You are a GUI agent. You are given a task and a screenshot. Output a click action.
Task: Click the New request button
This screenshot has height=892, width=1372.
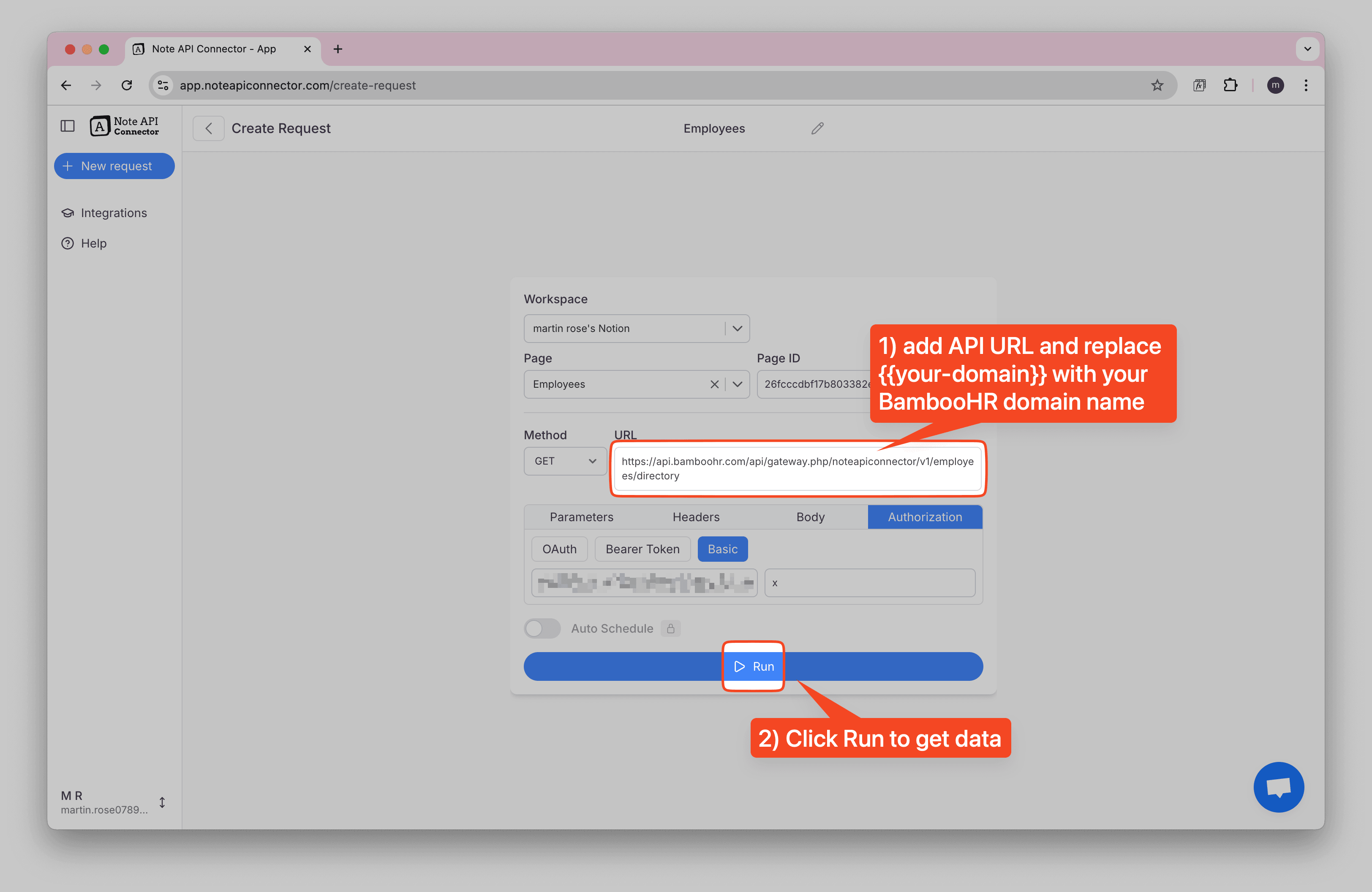[114, 166]
